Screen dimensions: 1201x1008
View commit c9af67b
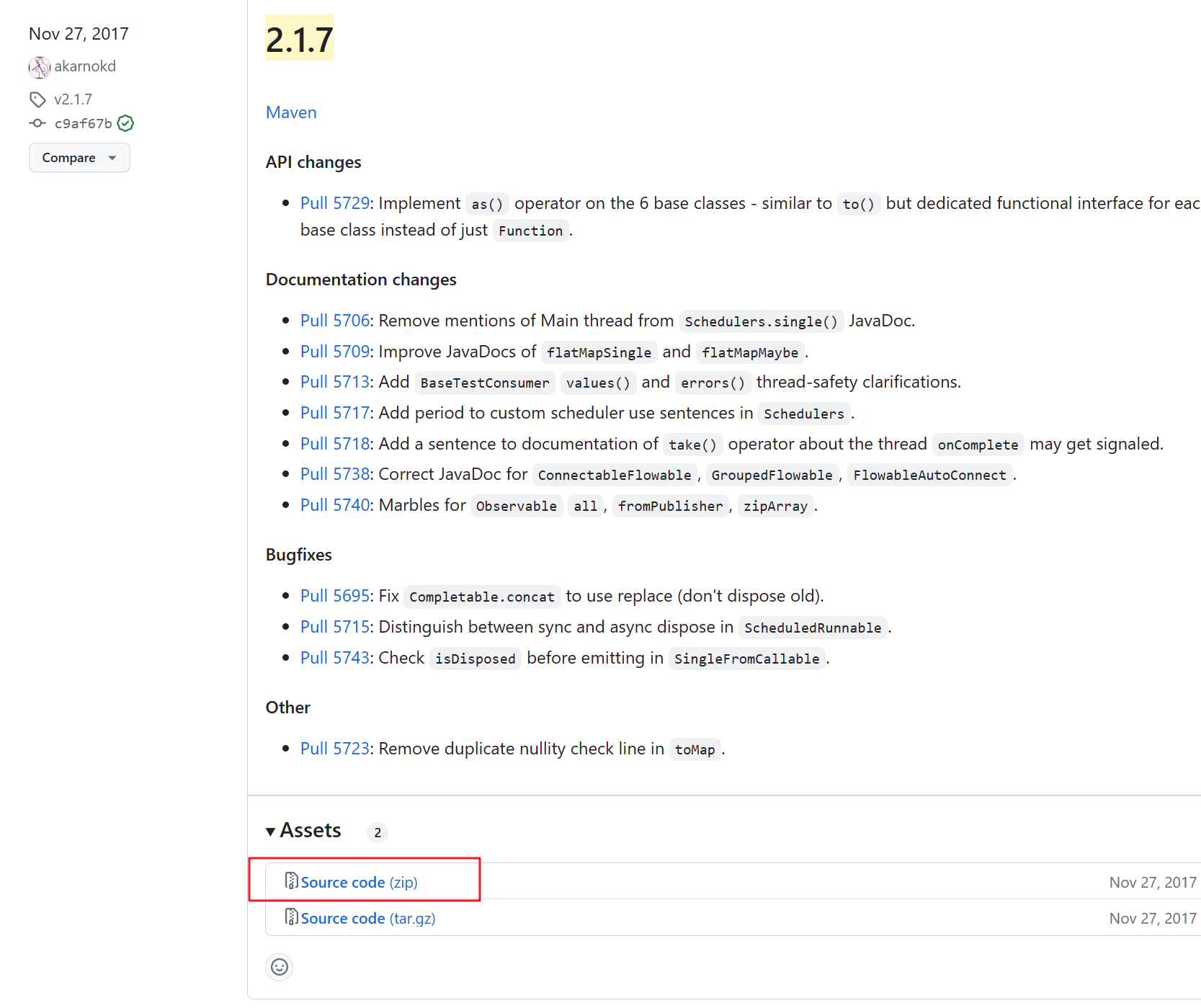click(83, 123)
